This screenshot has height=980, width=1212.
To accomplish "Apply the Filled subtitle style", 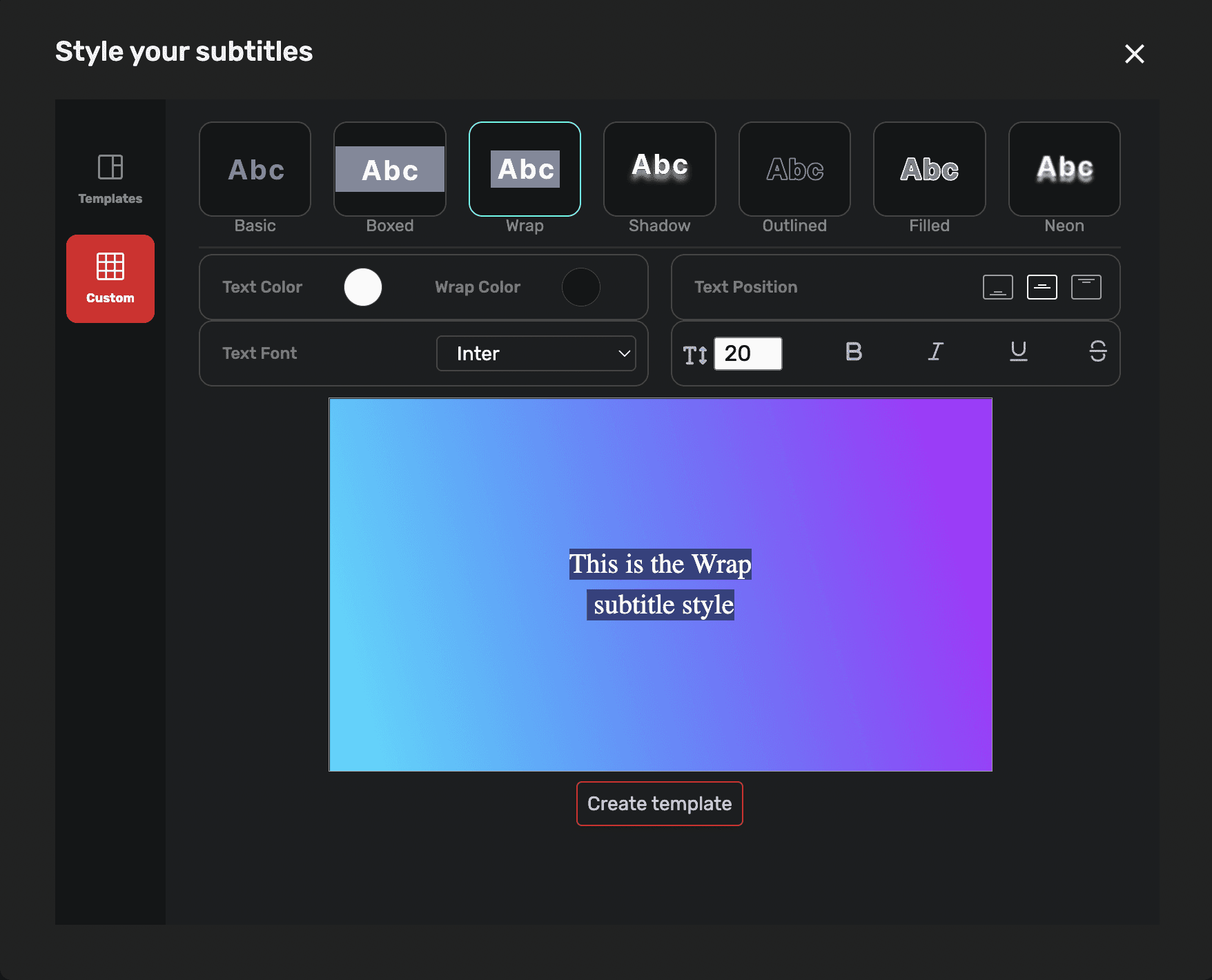I will coord(930,169).
